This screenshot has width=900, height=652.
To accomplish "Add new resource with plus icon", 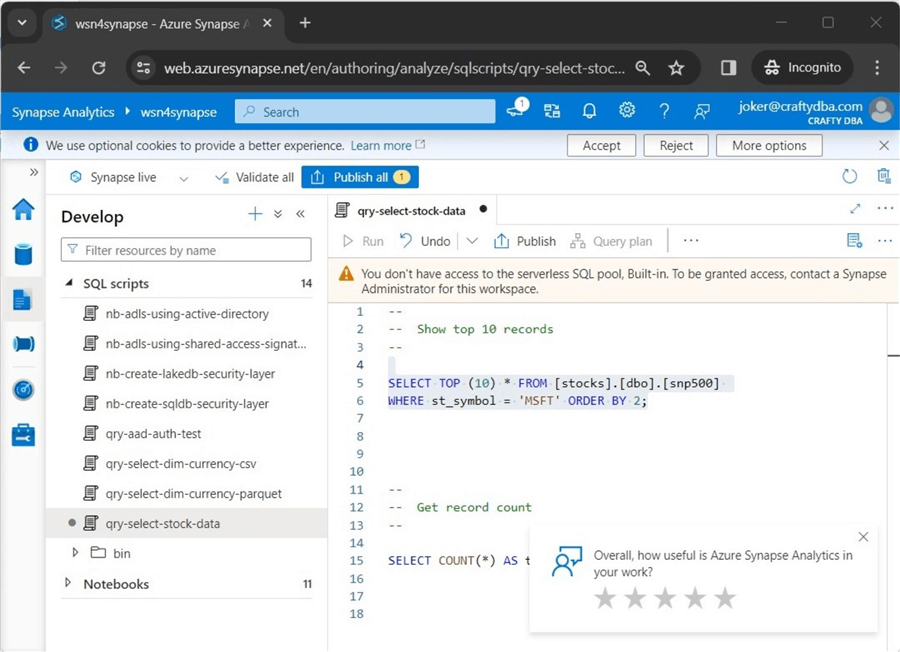I will coord(255,214).
